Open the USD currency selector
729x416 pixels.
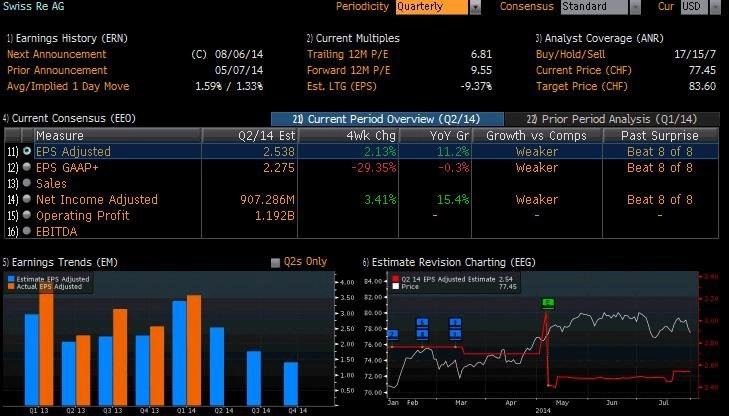[x=695, y=7]
